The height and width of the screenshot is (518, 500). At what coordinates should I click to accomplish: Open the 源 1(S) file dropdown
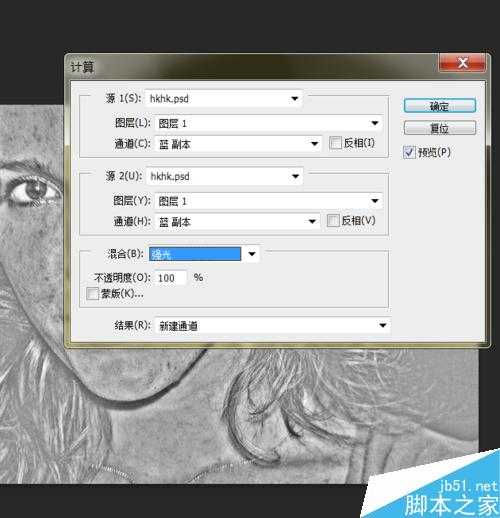pos(294,98)
